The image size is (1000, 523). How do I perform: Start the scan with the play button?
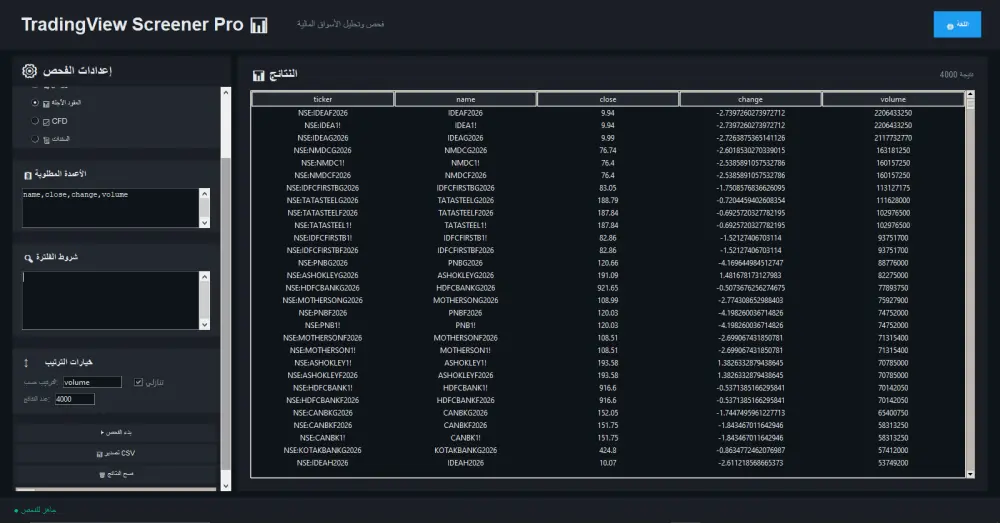pos(116,432)
